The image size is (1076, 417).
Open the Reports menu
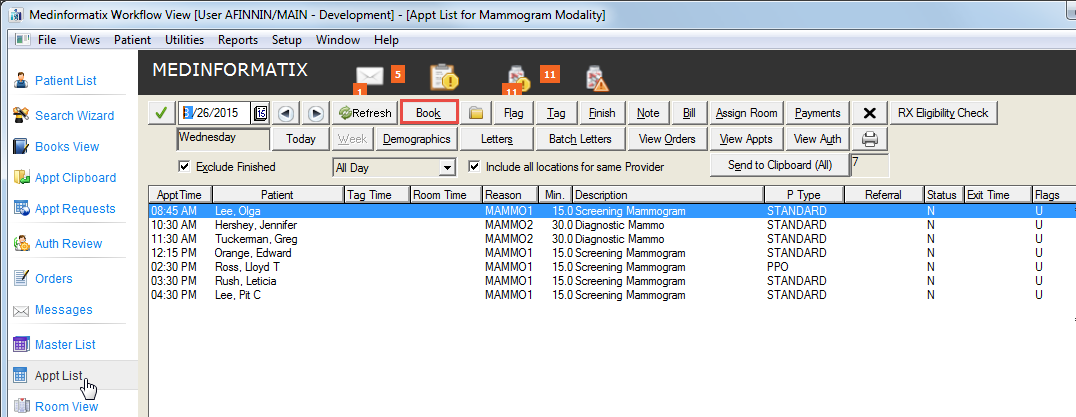pos(238,40)
